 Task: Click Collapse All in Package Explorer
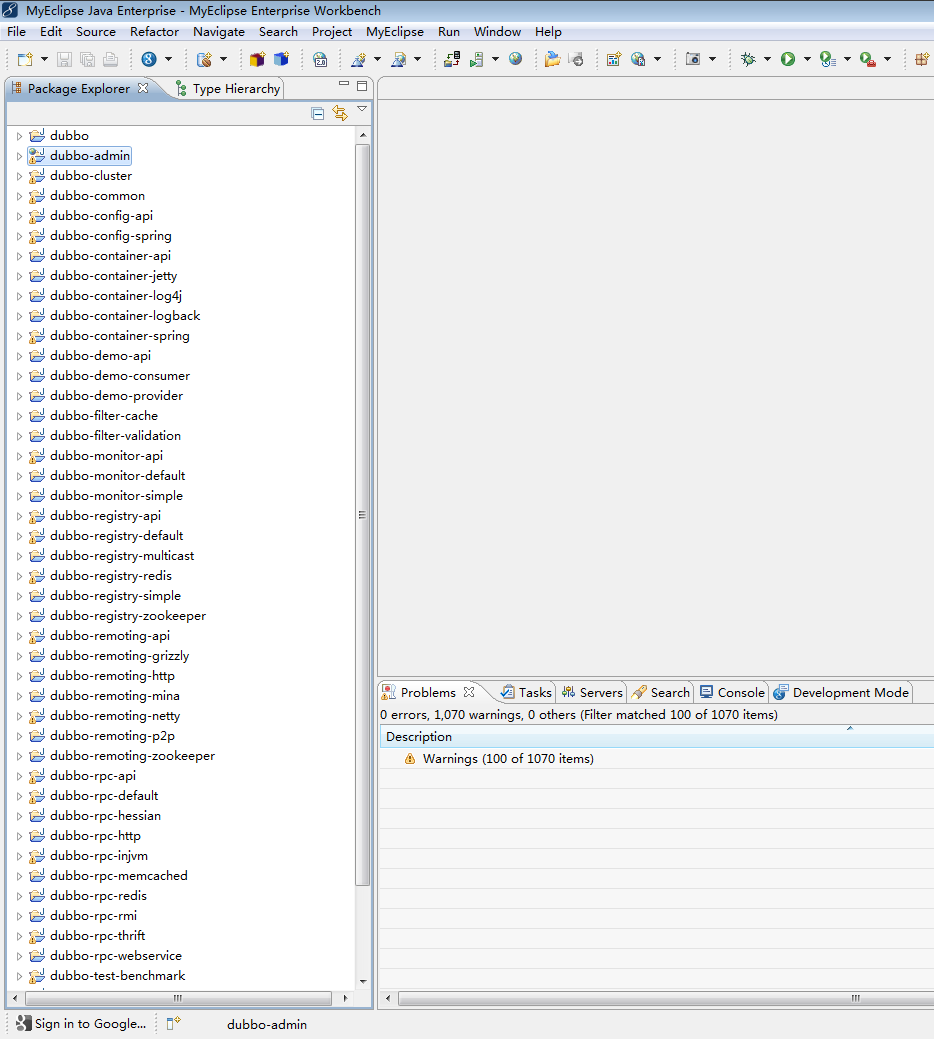pos(318,113)
